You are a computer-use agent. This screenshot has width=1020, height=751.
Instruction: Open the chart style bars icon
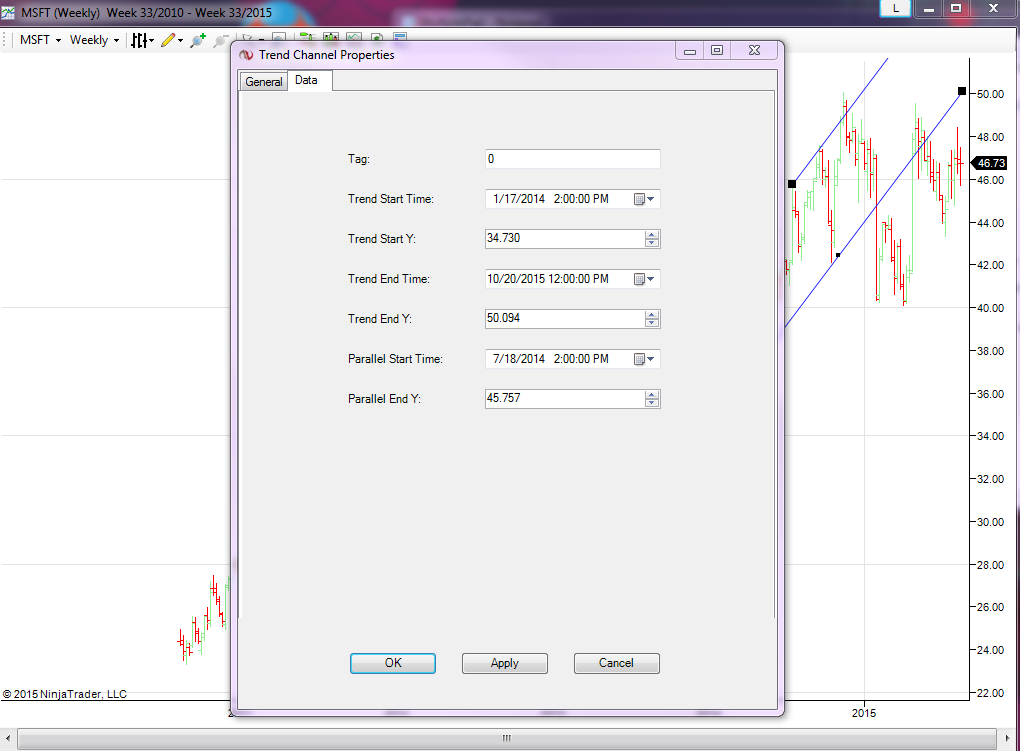click(139, 40)
